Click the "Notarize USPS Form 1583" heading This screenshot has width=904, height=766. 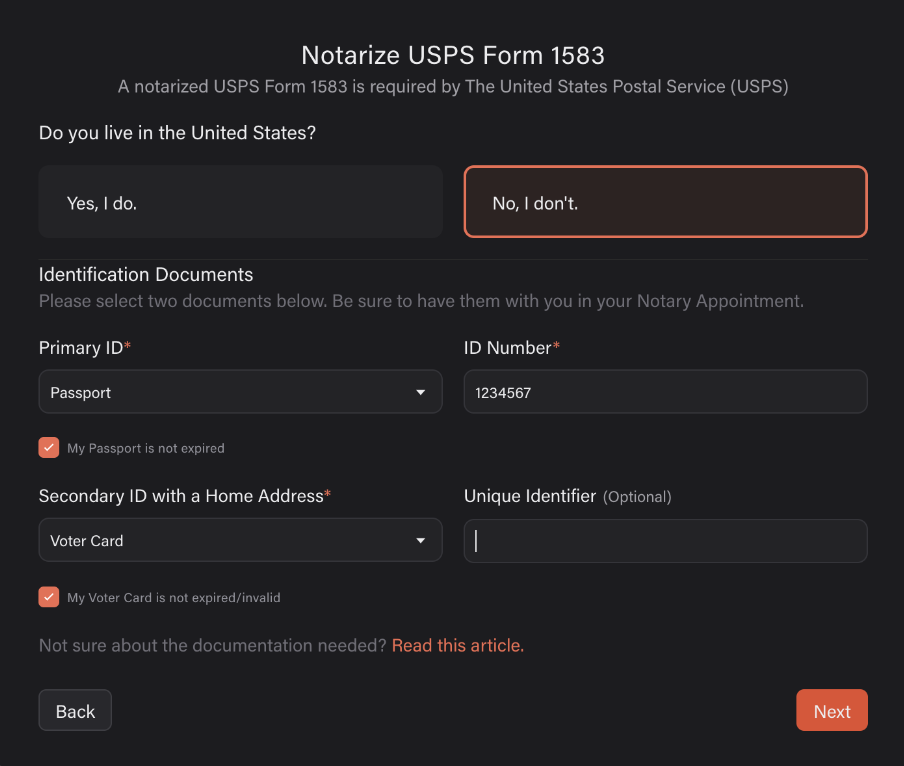coord(453,55)
